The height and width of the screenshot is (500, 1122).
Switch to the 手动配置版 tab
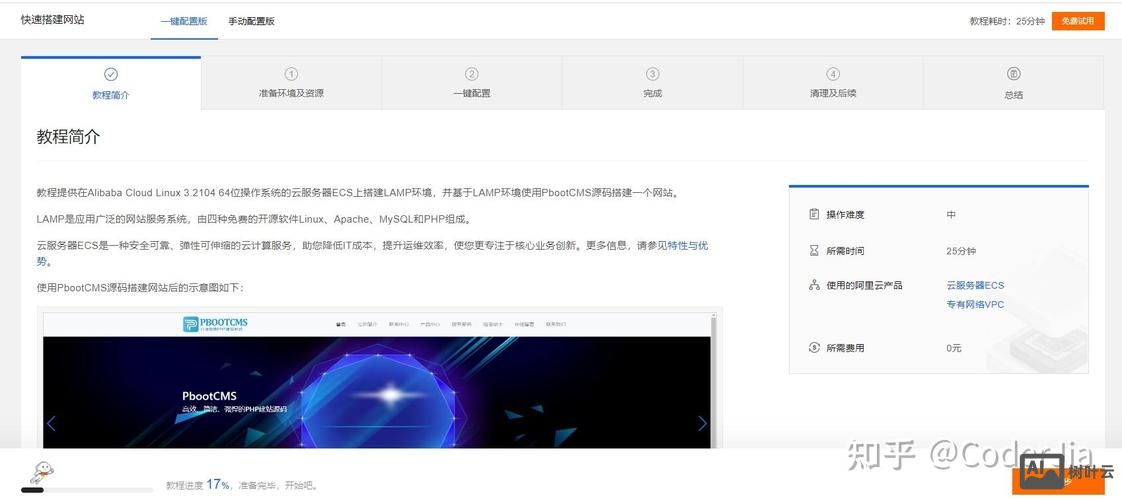click(x=251, y=21)
